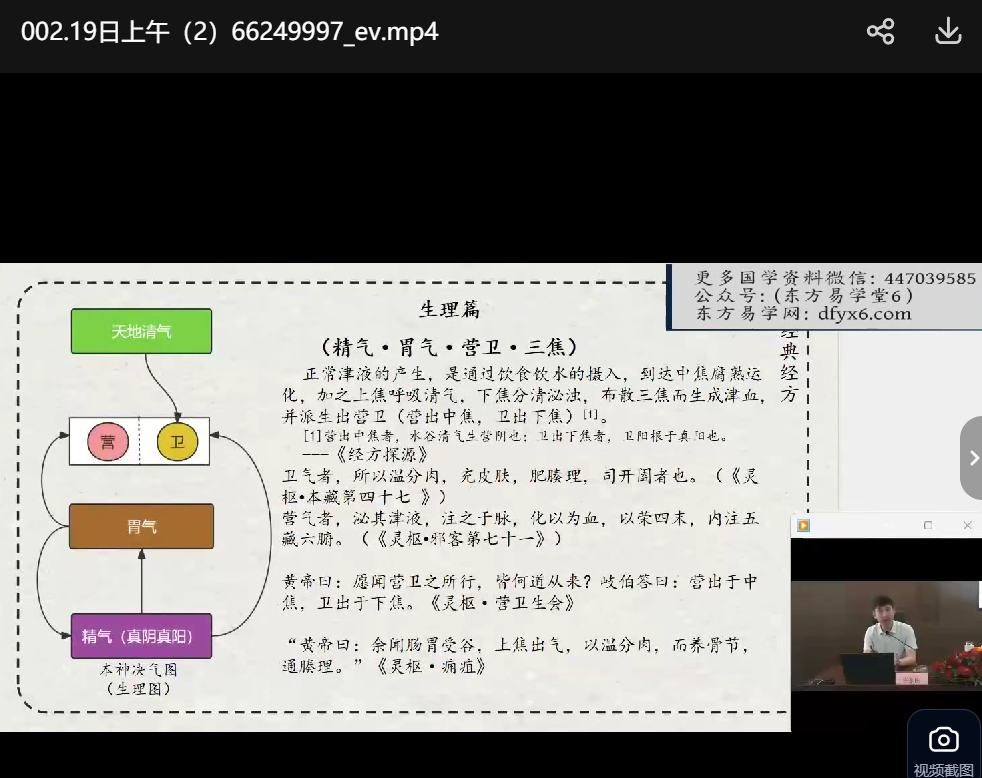Click the 生理篇 slide heading

(449, 309)
